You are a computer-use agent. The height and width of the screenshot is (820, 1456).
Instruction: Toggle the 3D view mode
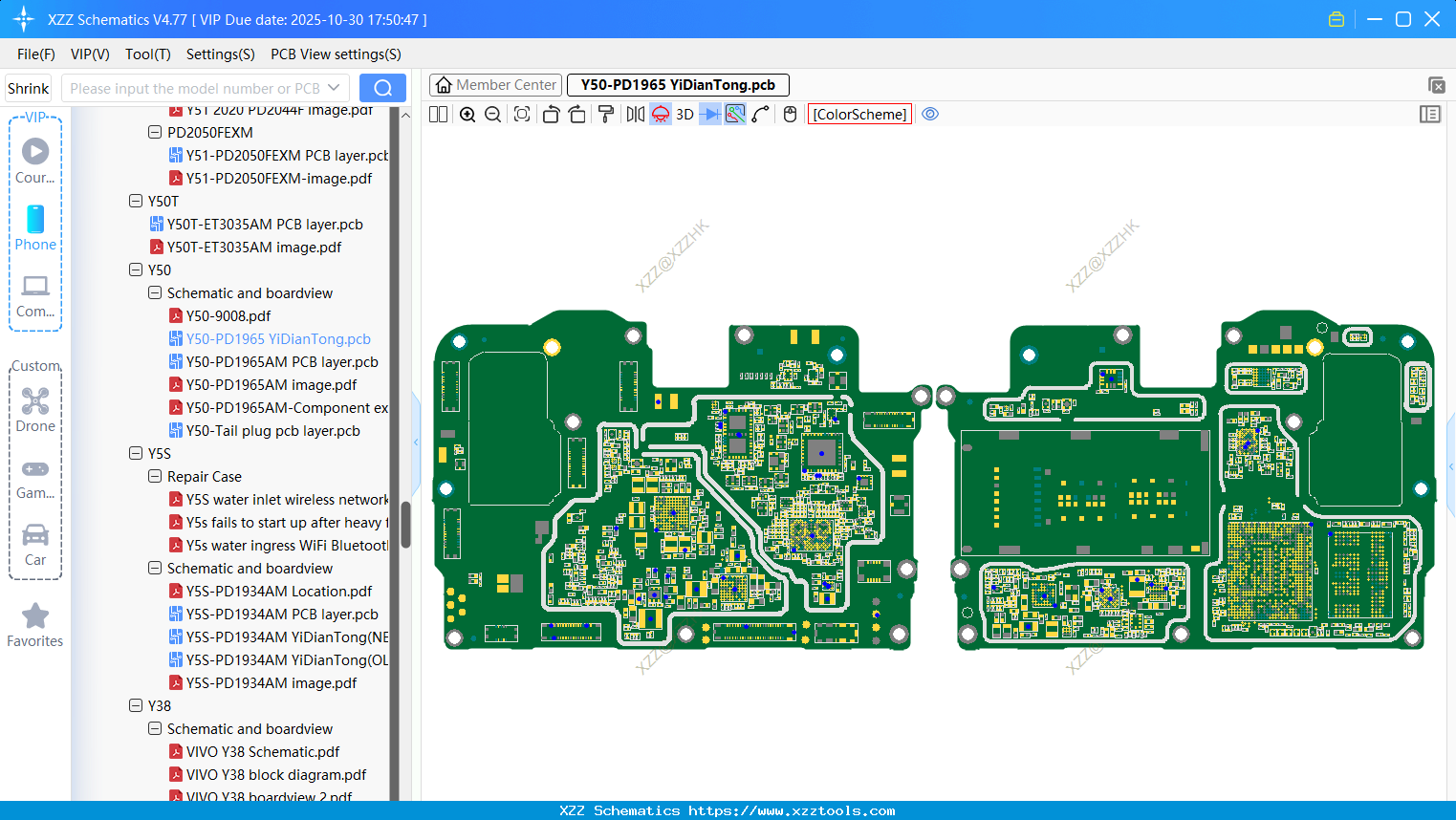pyautogui.click(x=685, y=115)
